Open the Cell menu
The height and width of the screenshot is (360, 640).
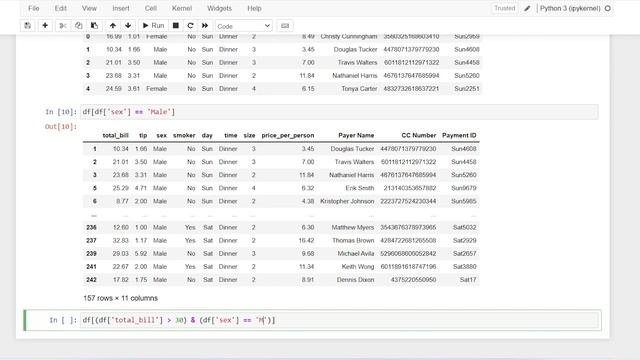click(151, 8)
